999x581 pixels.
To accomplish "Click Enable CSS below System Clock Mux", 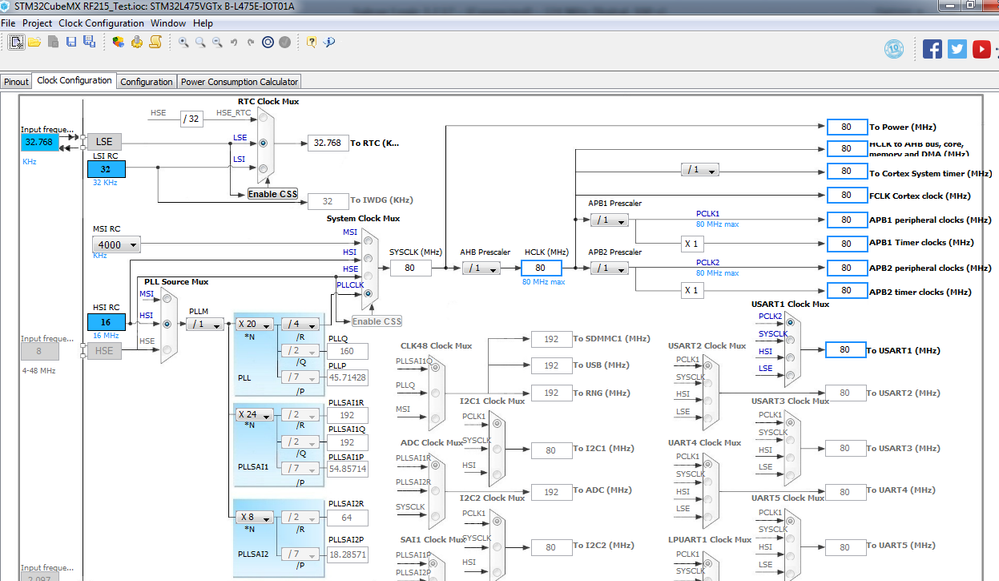I will coord(377,321).
